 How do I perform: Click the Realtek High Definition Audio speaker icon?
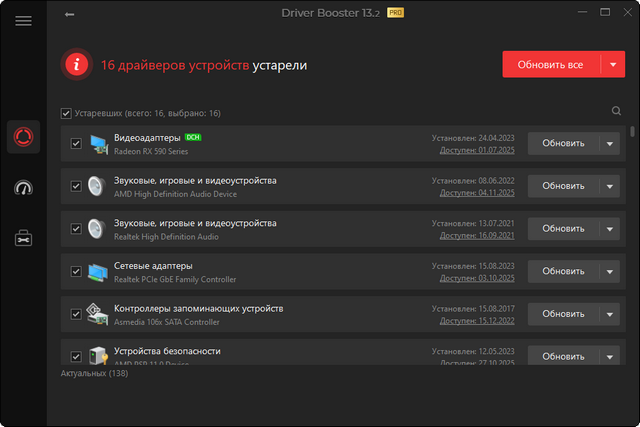click(x=97, y=229)
